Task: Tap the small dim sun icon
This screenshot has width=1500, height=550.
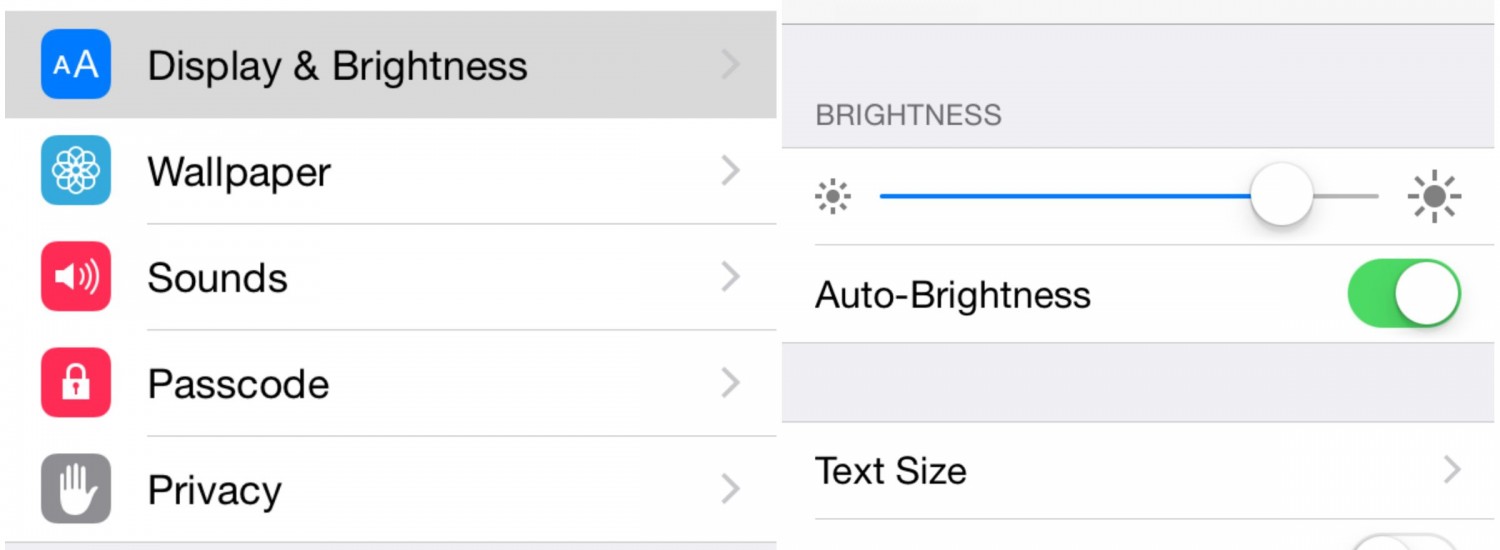Action: coord(833,197)
